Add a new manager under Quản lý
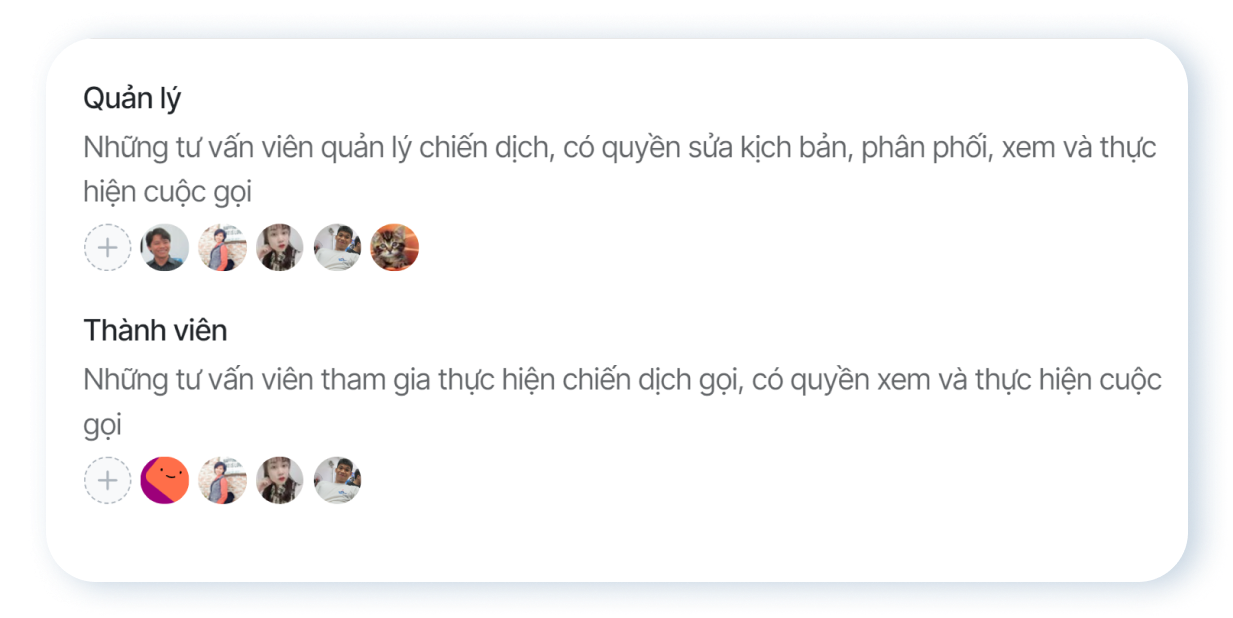The image size is (1233, 618). pos(107,248)
